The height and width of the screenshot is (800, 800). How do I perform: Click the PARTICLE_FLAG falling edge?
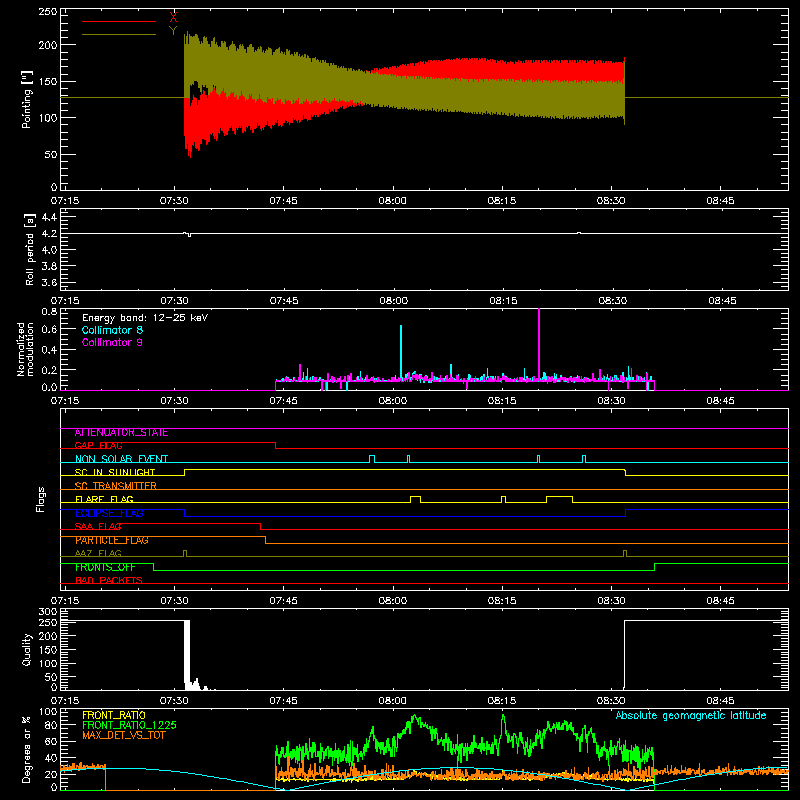tap(265, 540)
